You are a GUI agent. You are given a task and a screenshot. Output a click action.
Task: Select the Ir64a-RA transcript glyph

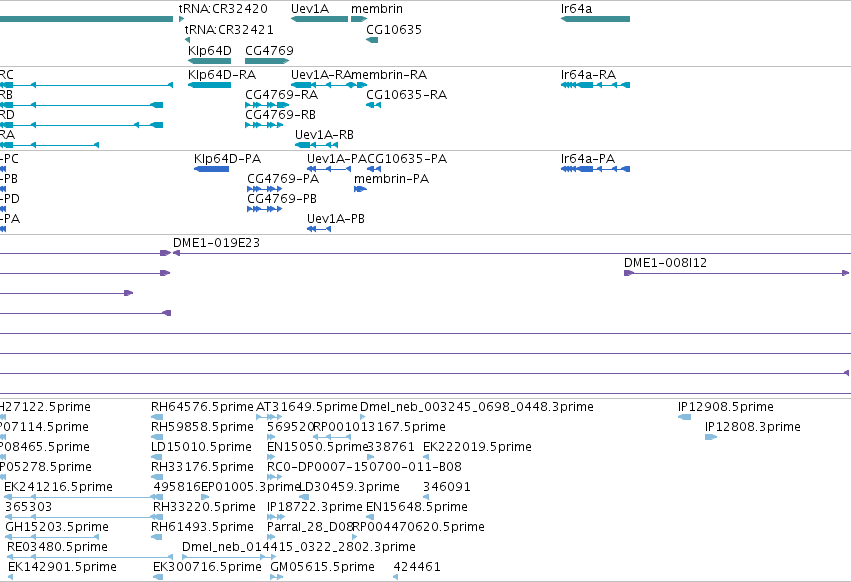595,85
